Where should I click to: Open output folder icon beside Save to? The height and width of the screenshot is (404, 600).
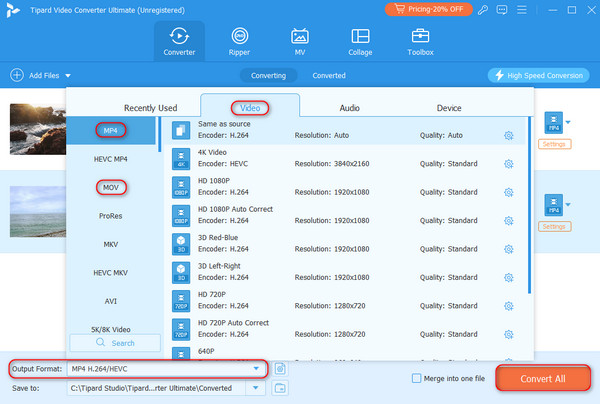280,388
